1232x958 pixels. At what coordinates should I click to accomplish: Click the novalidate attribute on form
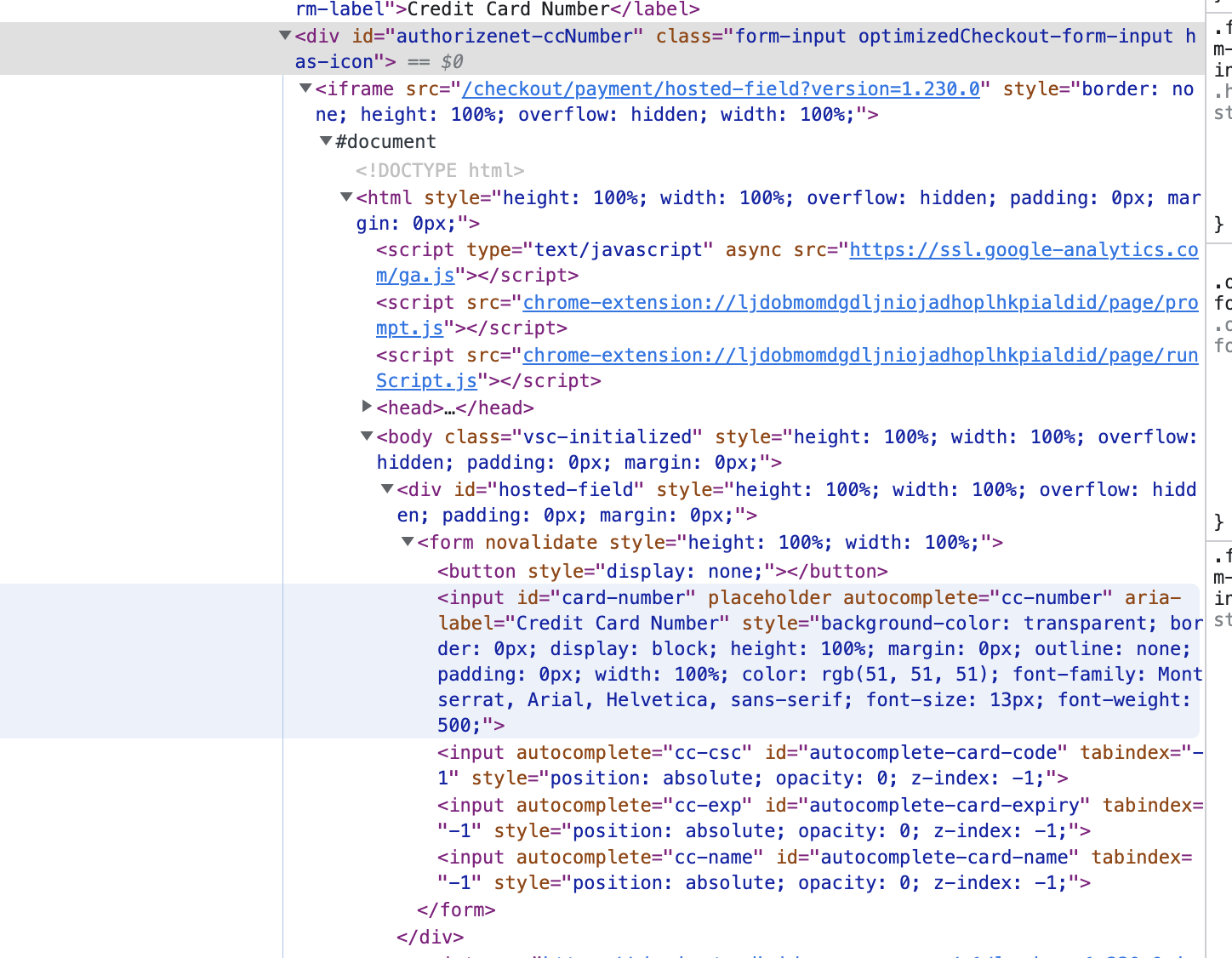click(541, 542)
